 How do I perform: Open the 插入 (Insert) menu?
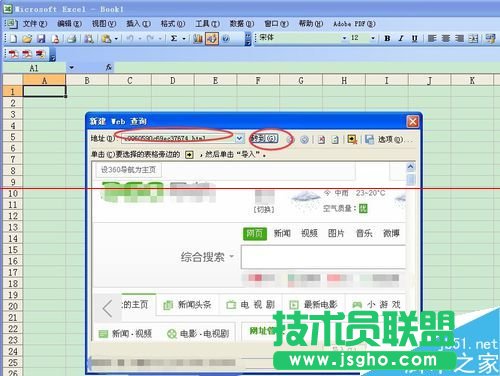coord(138,24)
